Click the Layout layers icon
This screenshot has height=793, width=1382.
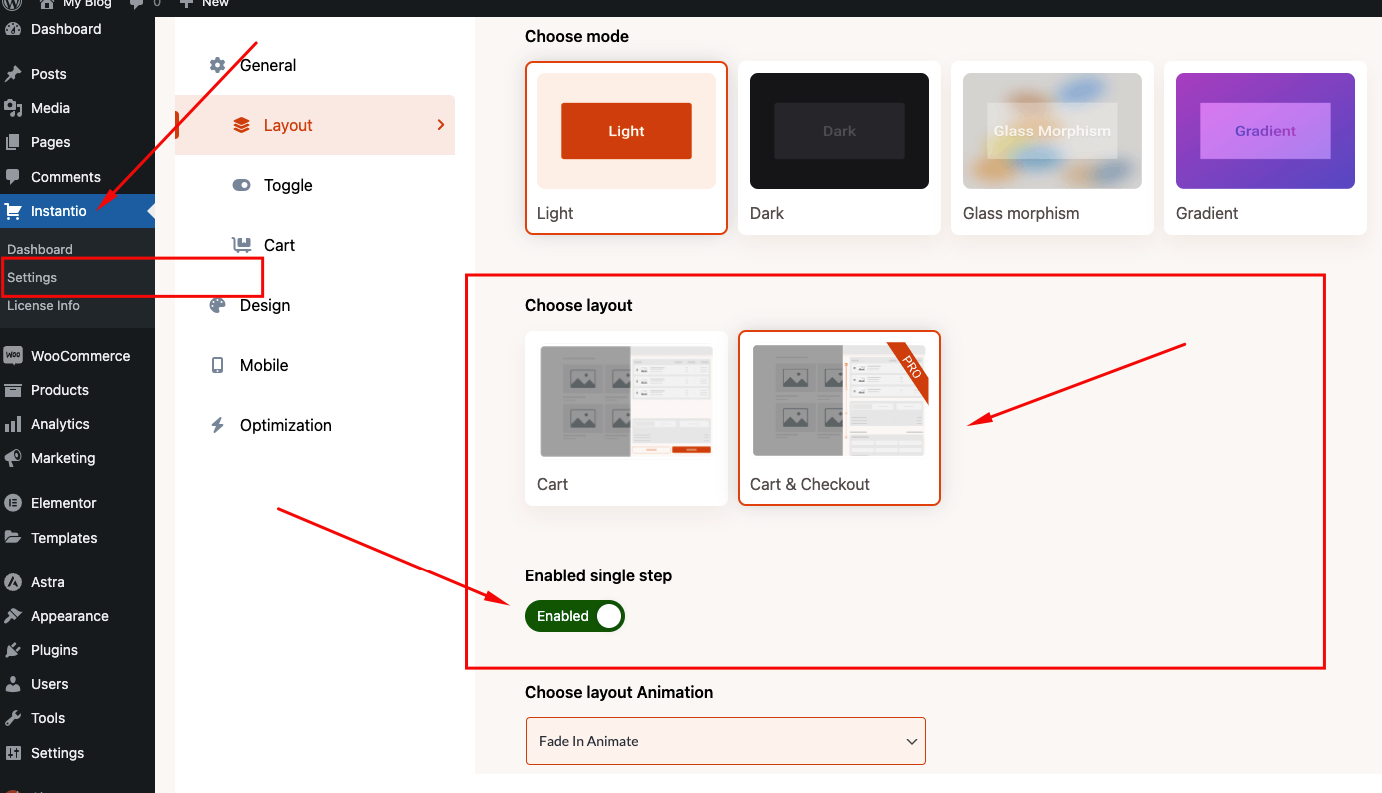pos(241,125)
